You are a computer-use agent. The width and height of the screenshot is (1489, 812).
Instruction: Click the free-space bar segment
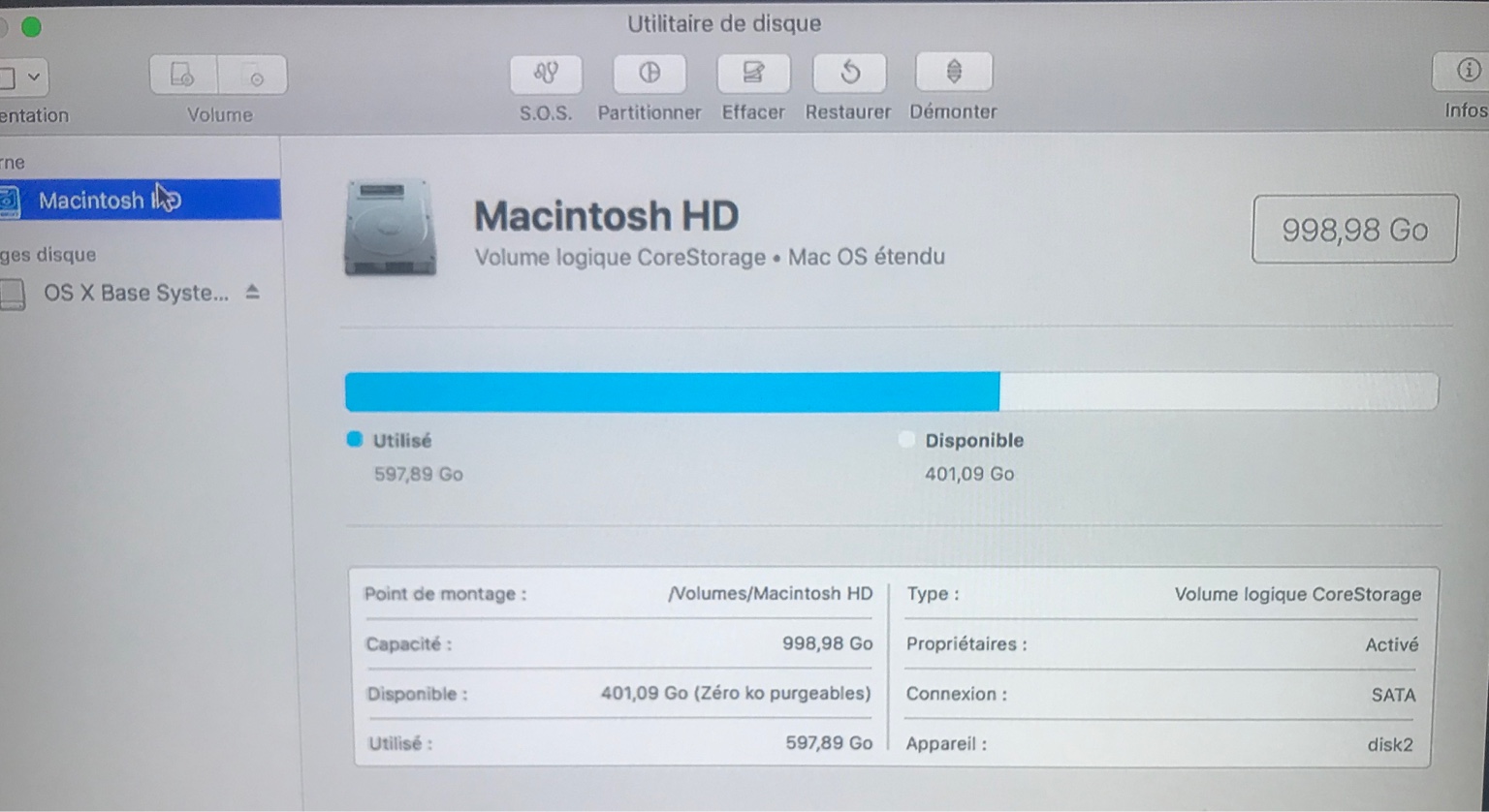coord(1219,392)
